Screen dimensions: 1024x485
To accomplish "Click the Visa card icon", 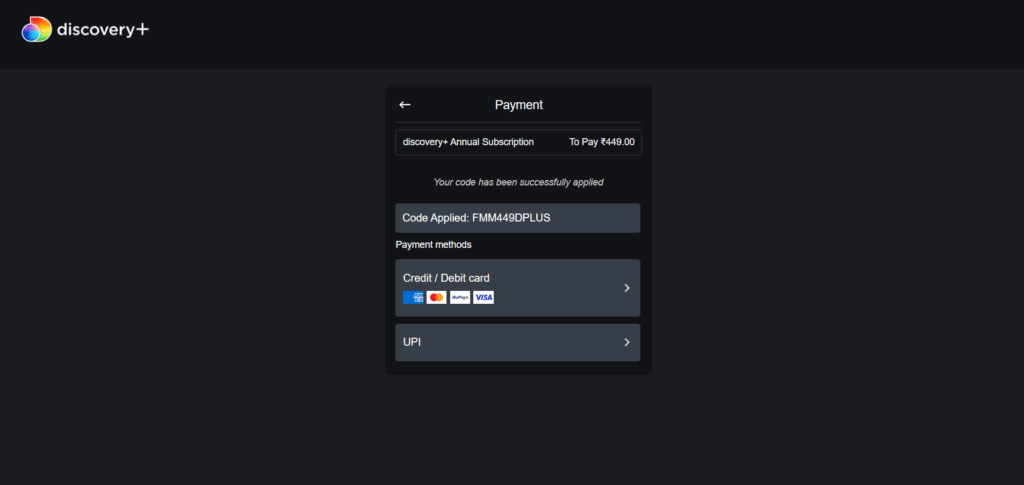I will point(484,298).
